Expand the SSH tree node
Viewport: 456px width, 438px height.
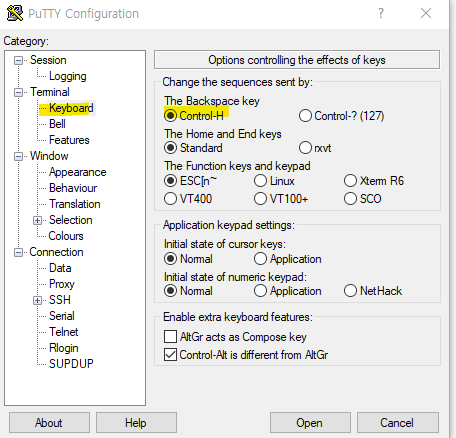(x=37, y=300)
